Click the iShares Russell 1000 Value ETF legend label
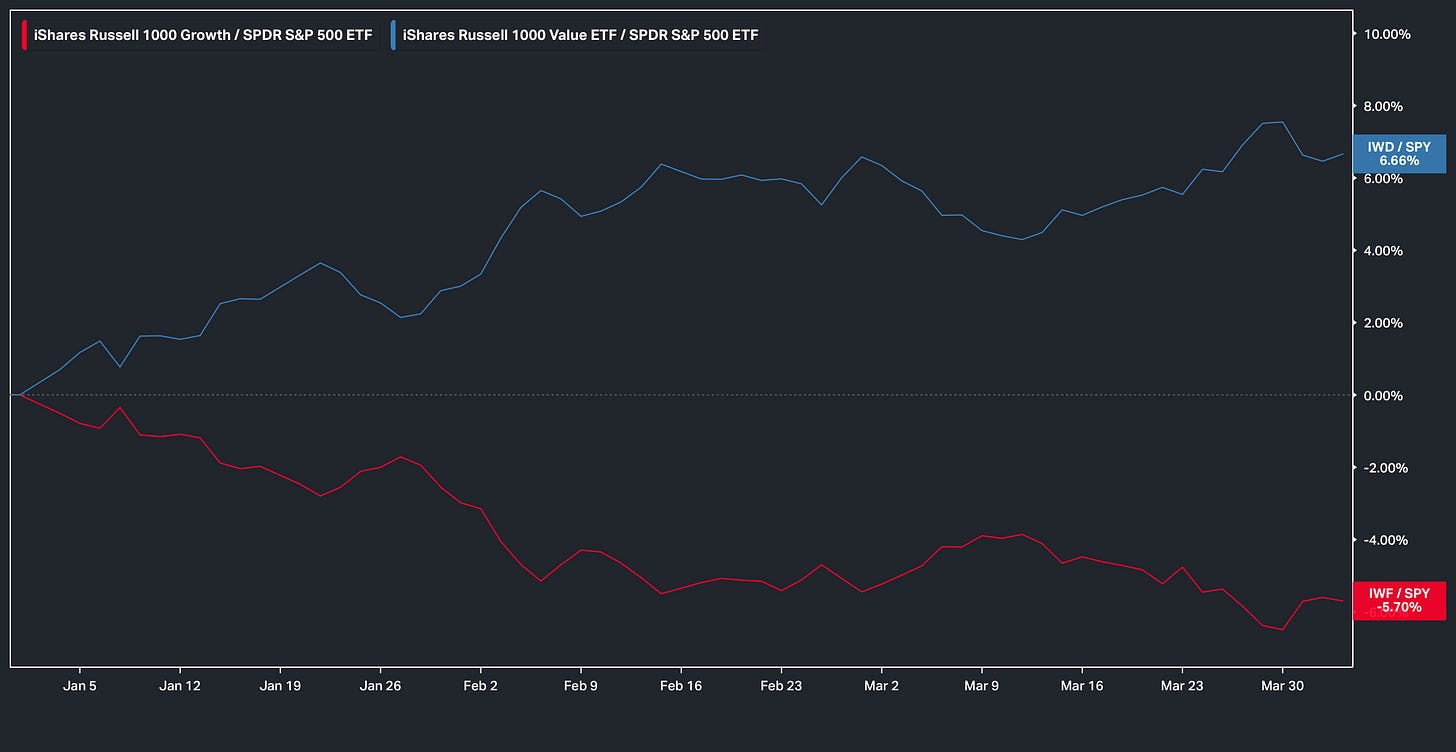The image size is (1456, 752). [580, 35]
